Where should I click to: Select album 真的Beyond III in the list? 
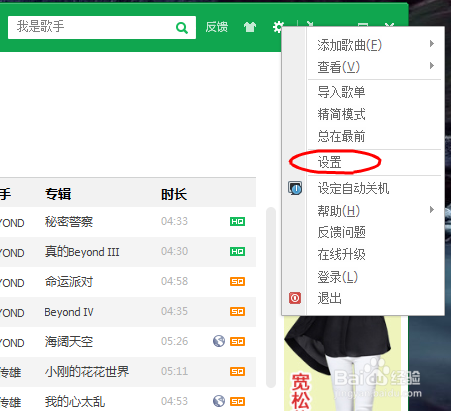point(82,252)
